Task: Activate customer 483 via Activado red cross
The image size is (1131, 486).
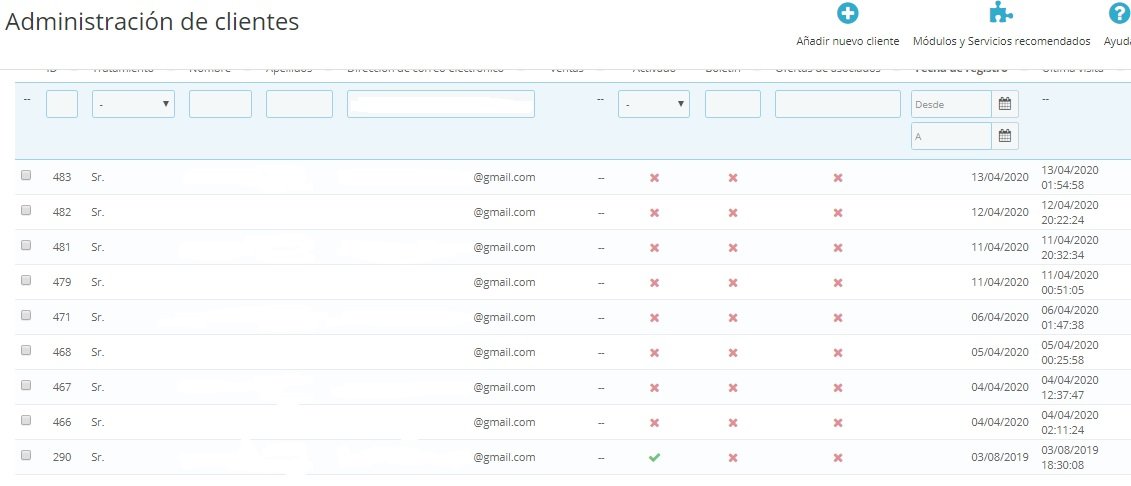Action: (654, 177)
